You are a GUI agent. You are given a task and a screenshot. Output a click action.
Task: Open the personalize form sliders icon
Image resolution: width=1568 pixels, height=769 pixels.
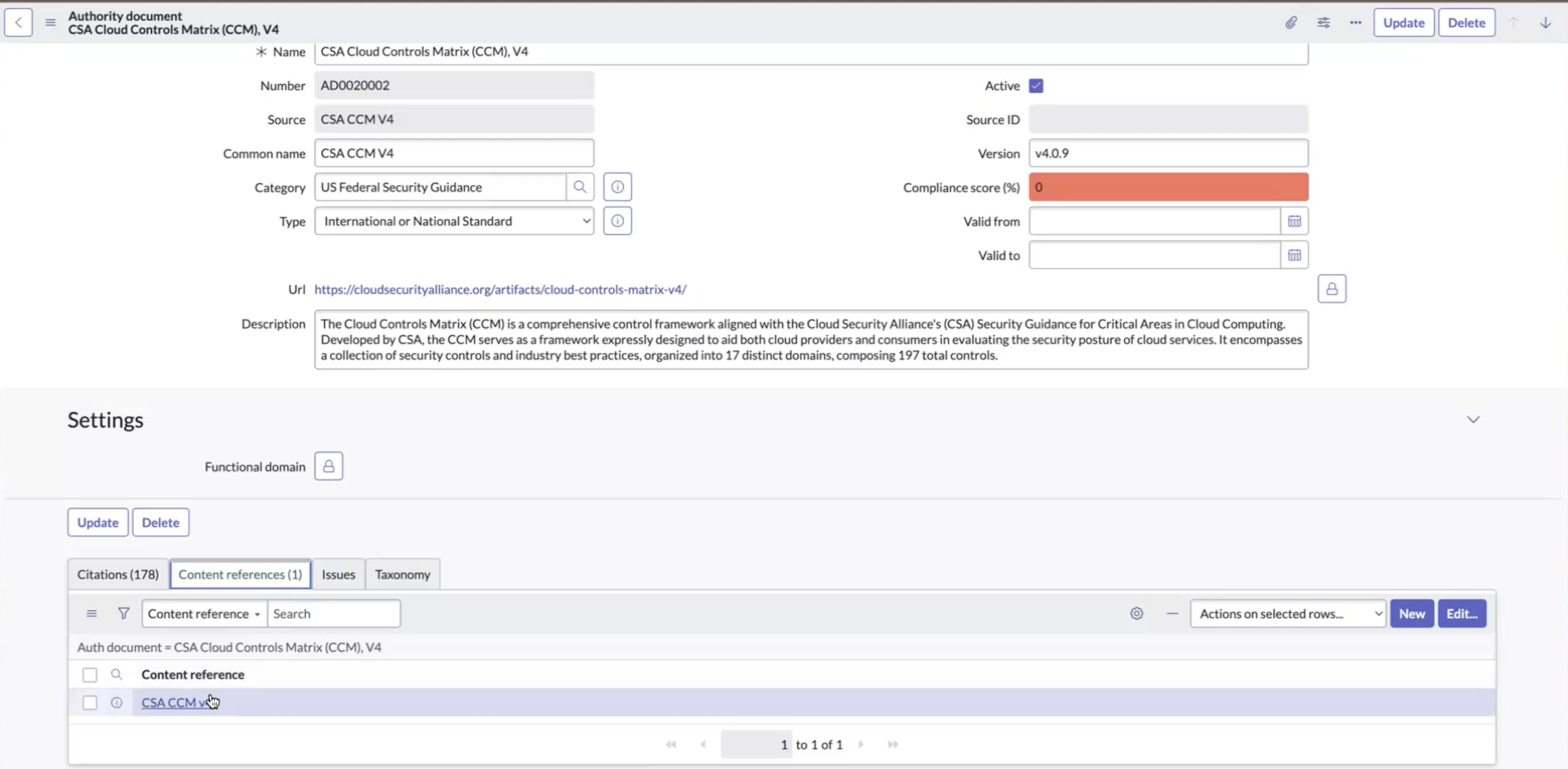click(x=1323, y=23)
